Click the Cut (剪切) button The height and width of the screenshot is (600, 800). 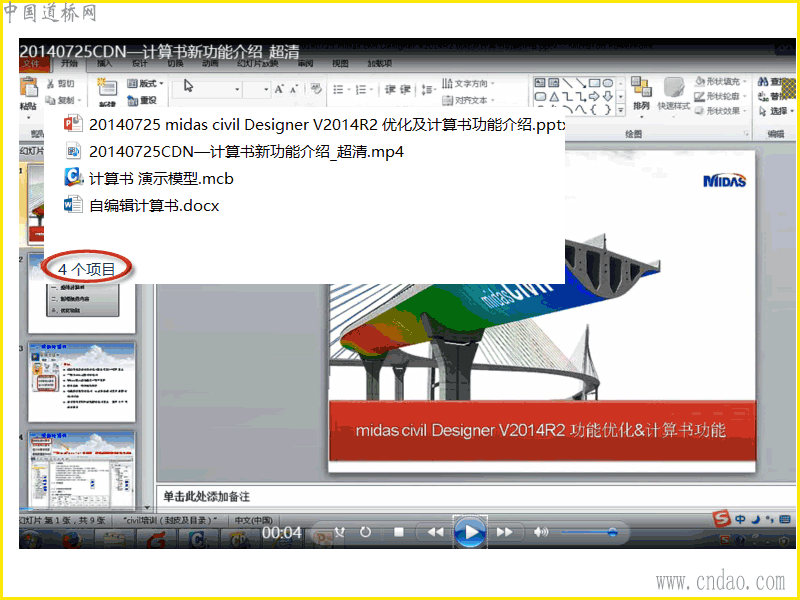60,84
